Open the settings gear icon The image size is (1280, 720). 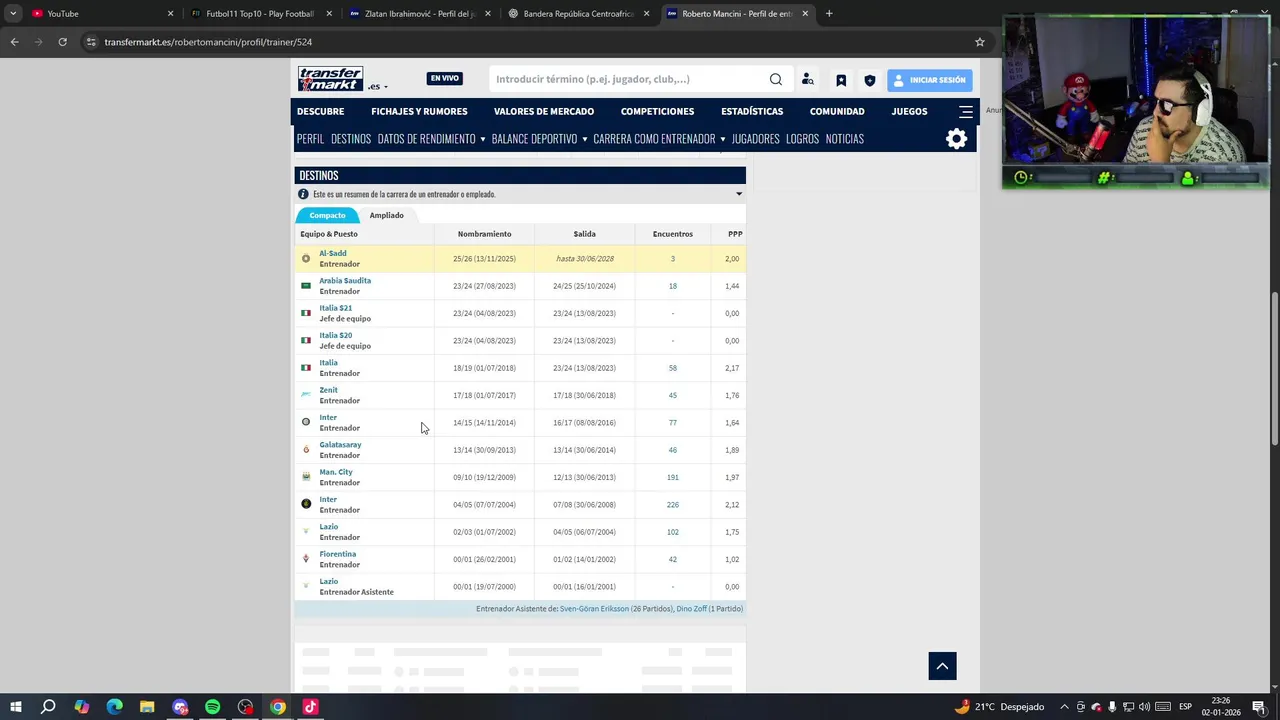(957, 139)
